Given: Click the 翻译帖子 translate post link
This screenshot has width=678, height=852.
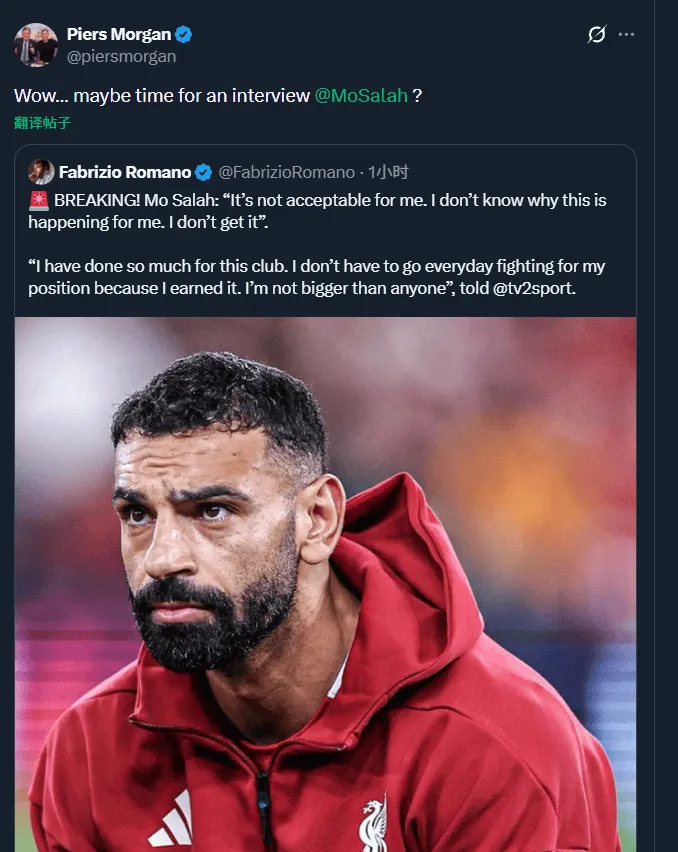Looking at the screenshot, I should [42, 123].
